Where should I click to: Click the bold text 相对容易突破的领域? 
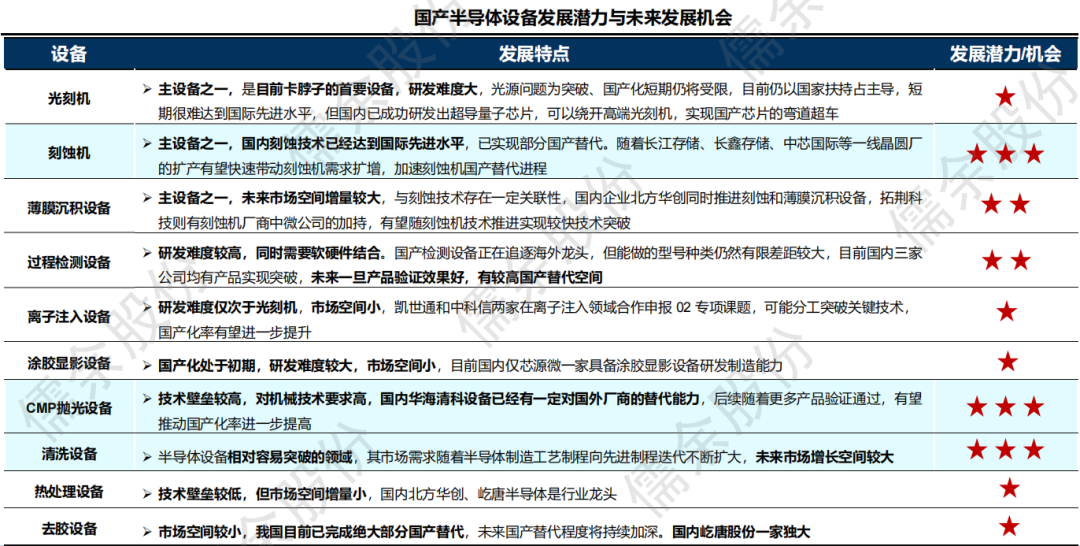click(x=290, y=456)
